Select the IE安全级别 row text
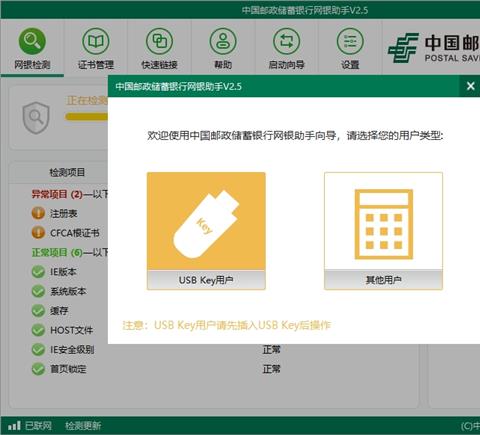The height and width of the screenshot is (435, 480). pos(72,349)
